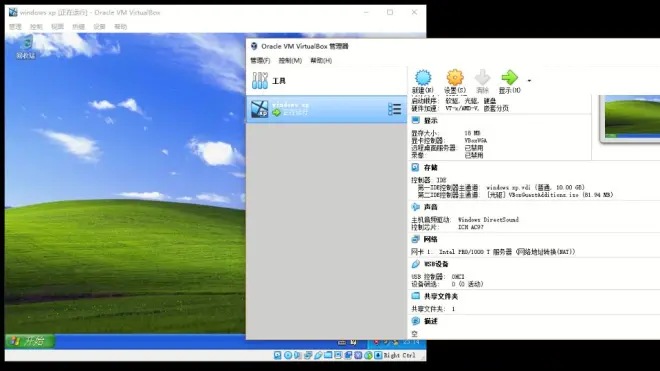Open 管理(F) menu in VirtualBox manager
The width and height of the screenshot is (660, 371).
[260, 61]
